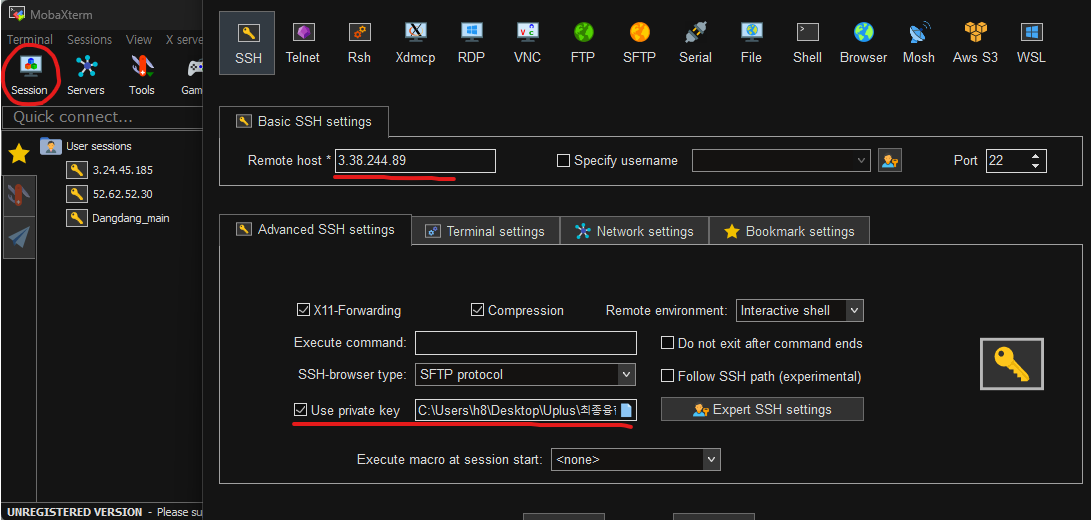Open the Tools toolbar button
The height and width of the screenshot is (520, 1091).
tap(142, 75)
